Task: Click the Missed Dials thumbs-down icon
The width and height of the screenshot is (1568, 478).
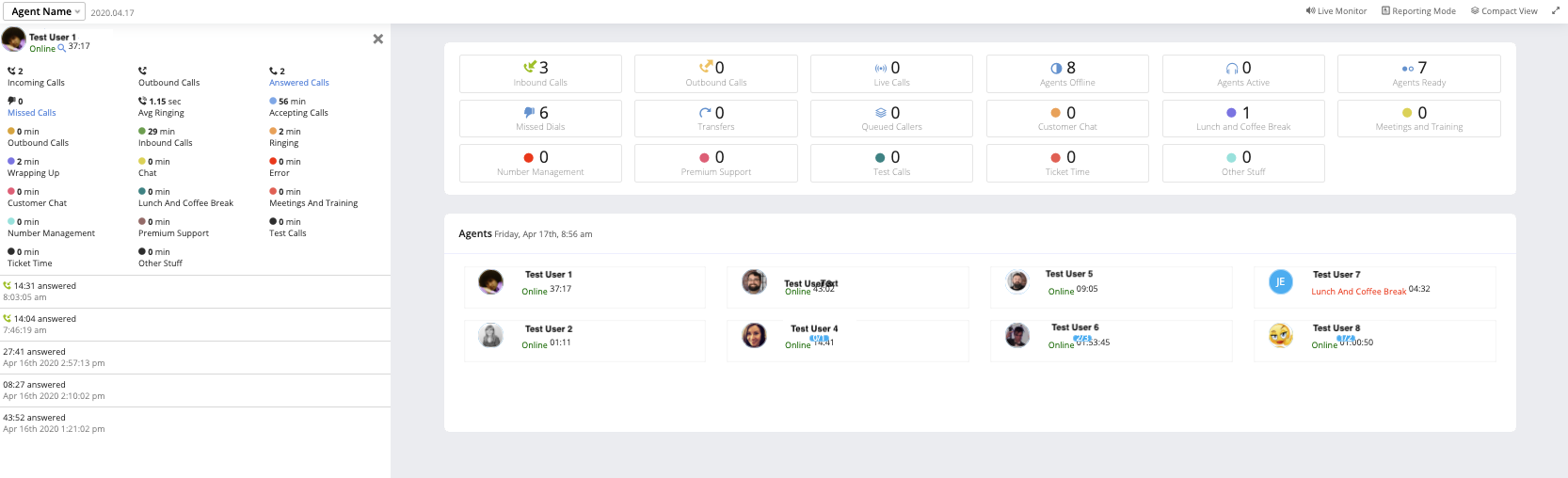Action: click(x=529, y=113)
